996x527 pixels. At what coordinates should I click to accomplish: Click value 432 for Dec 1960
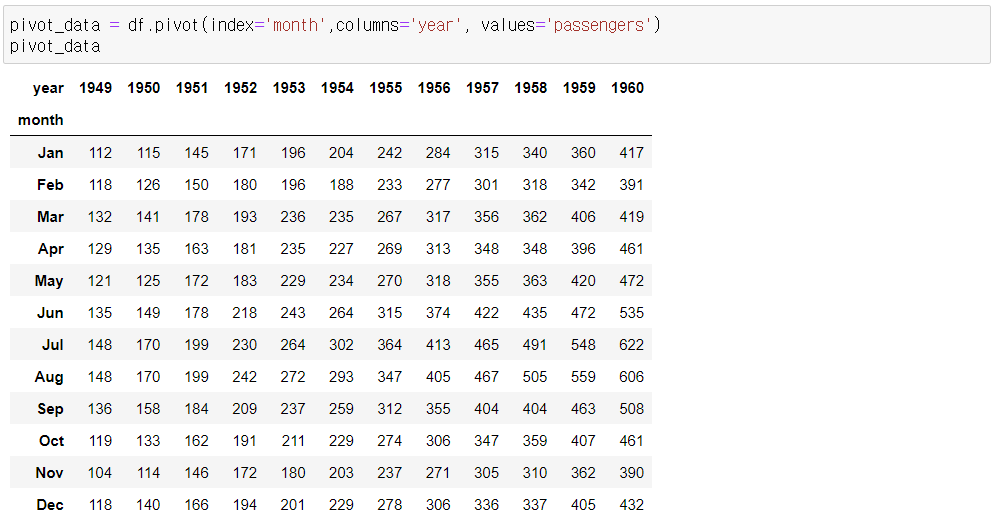click(x=631, y=505)
